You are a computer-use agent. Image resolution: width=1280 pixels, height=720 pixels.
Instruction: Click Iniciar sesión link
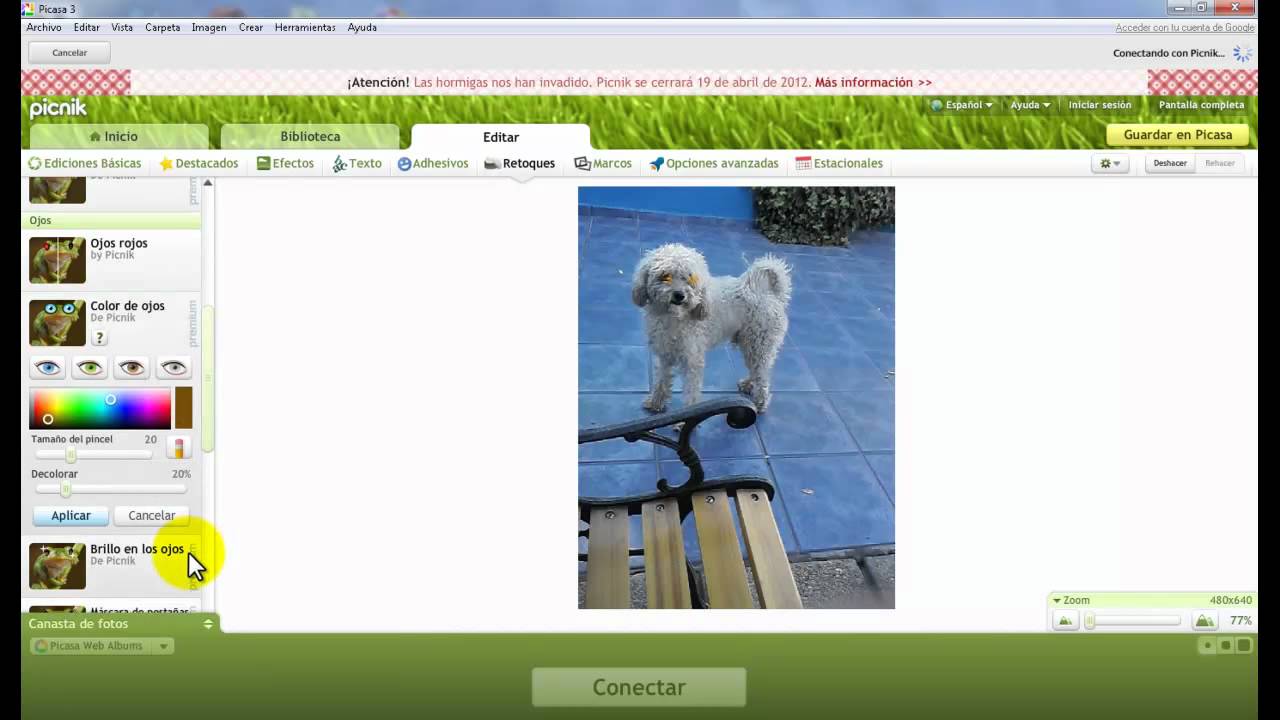1100,105
